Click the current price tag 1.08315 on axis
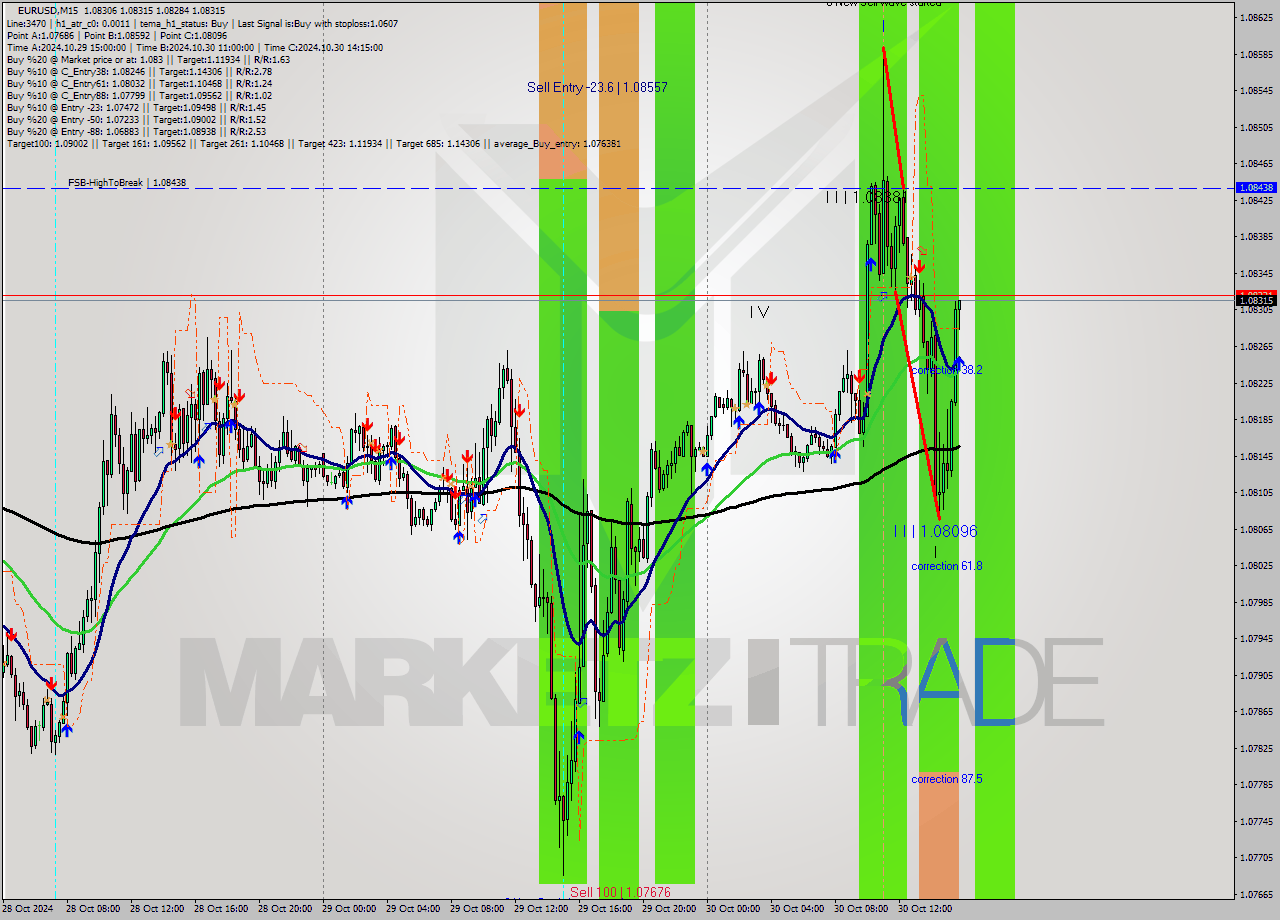 [1255, 300]
